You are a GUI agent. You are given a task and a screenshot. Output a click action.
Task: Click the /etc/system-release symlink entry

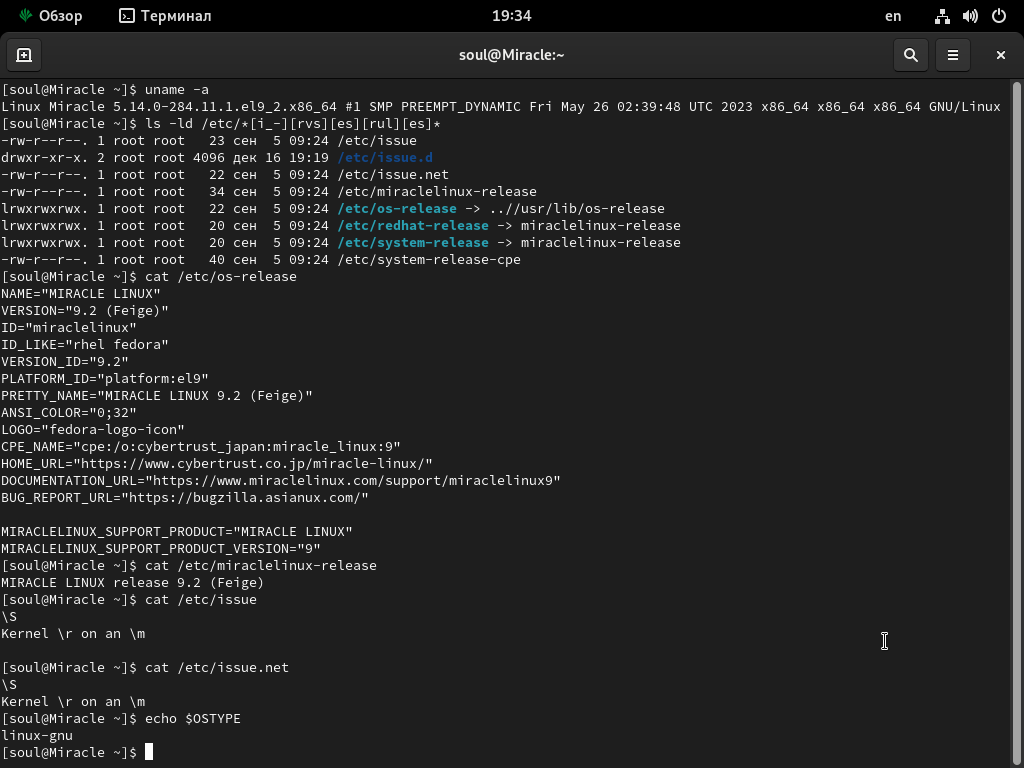tap(413, 242)
